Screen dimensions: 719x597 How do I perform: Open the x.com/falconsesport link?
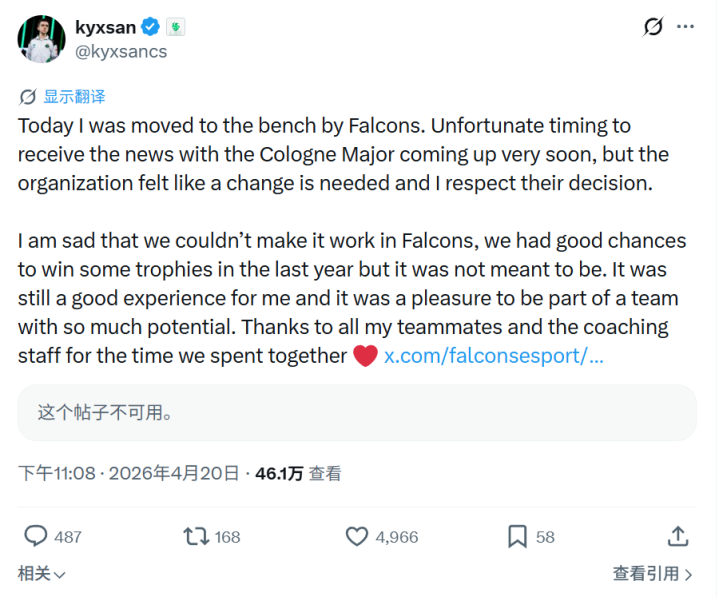493,357
